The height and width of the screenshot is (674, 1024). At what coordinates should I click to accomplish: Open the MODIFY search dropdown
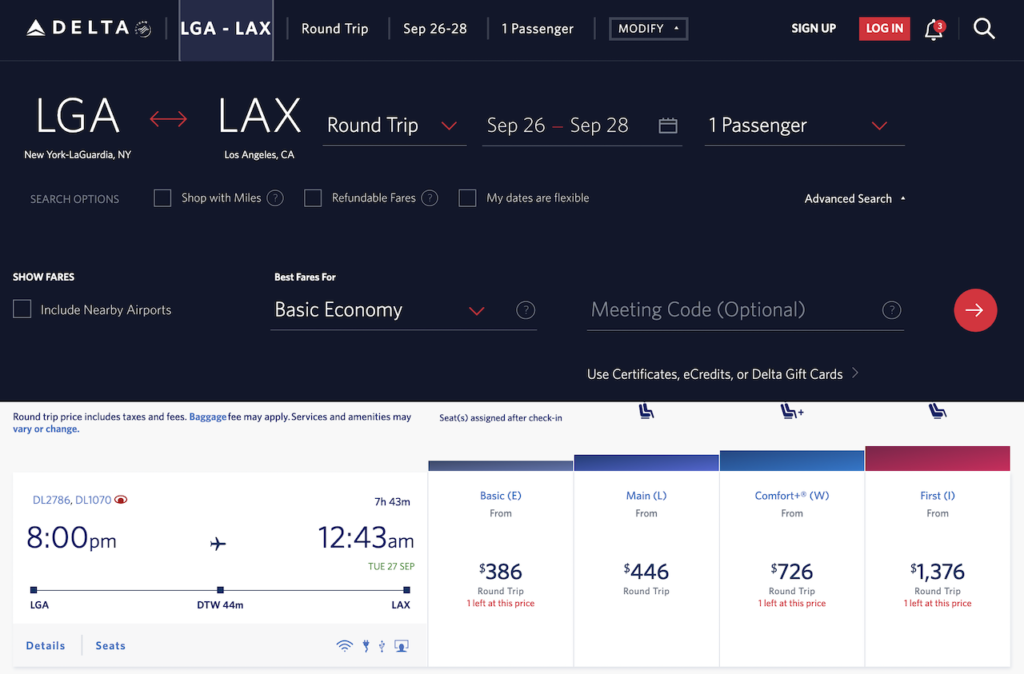tap(648, 29)
